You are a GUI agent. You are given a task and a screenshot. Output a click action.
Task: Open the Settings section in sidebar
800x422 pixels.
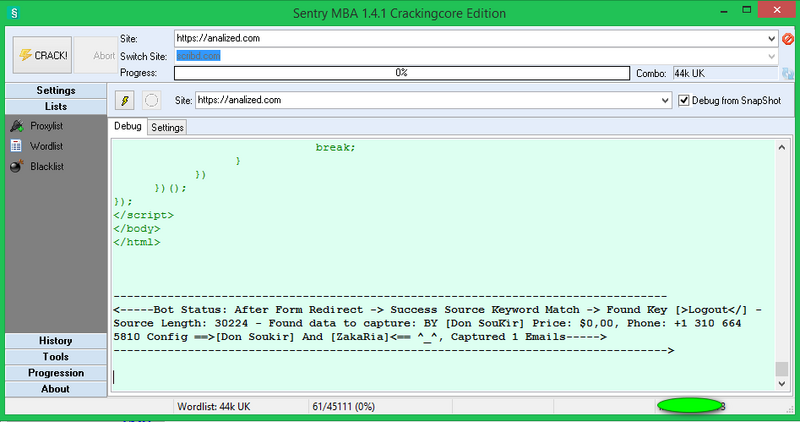point(56,90)
